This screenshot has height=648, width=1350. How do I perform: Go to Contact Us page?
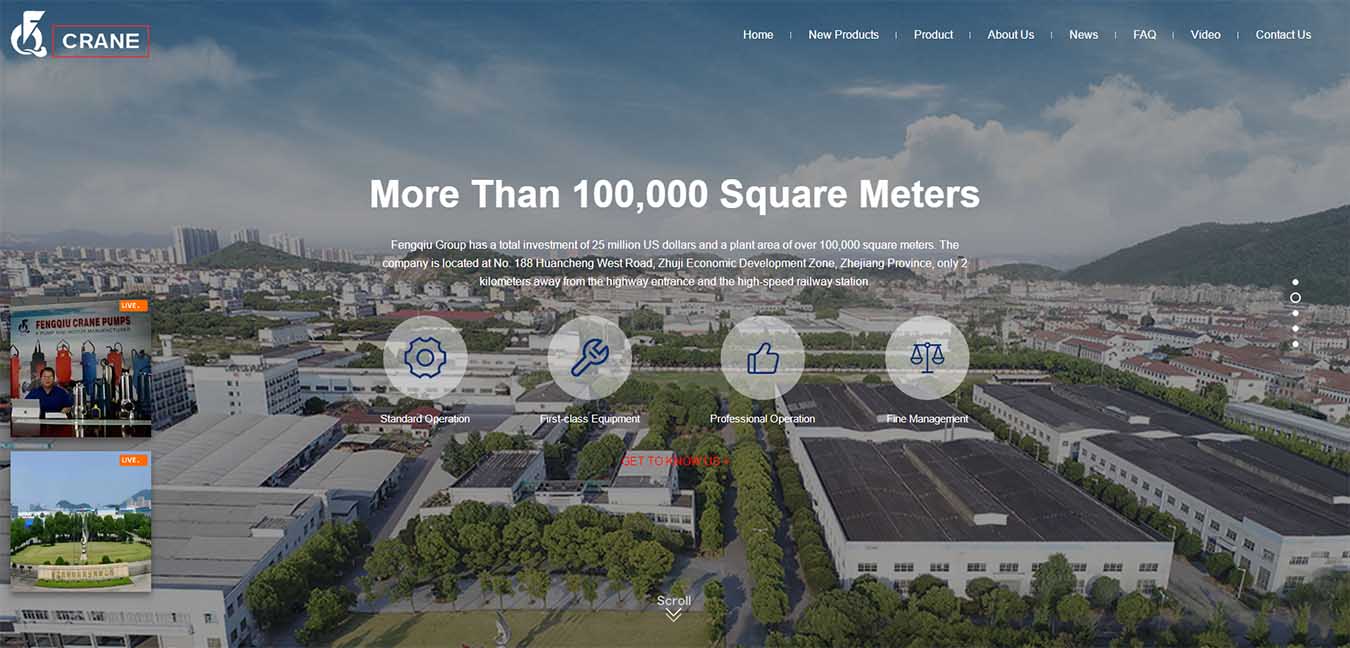point(1283,35)
